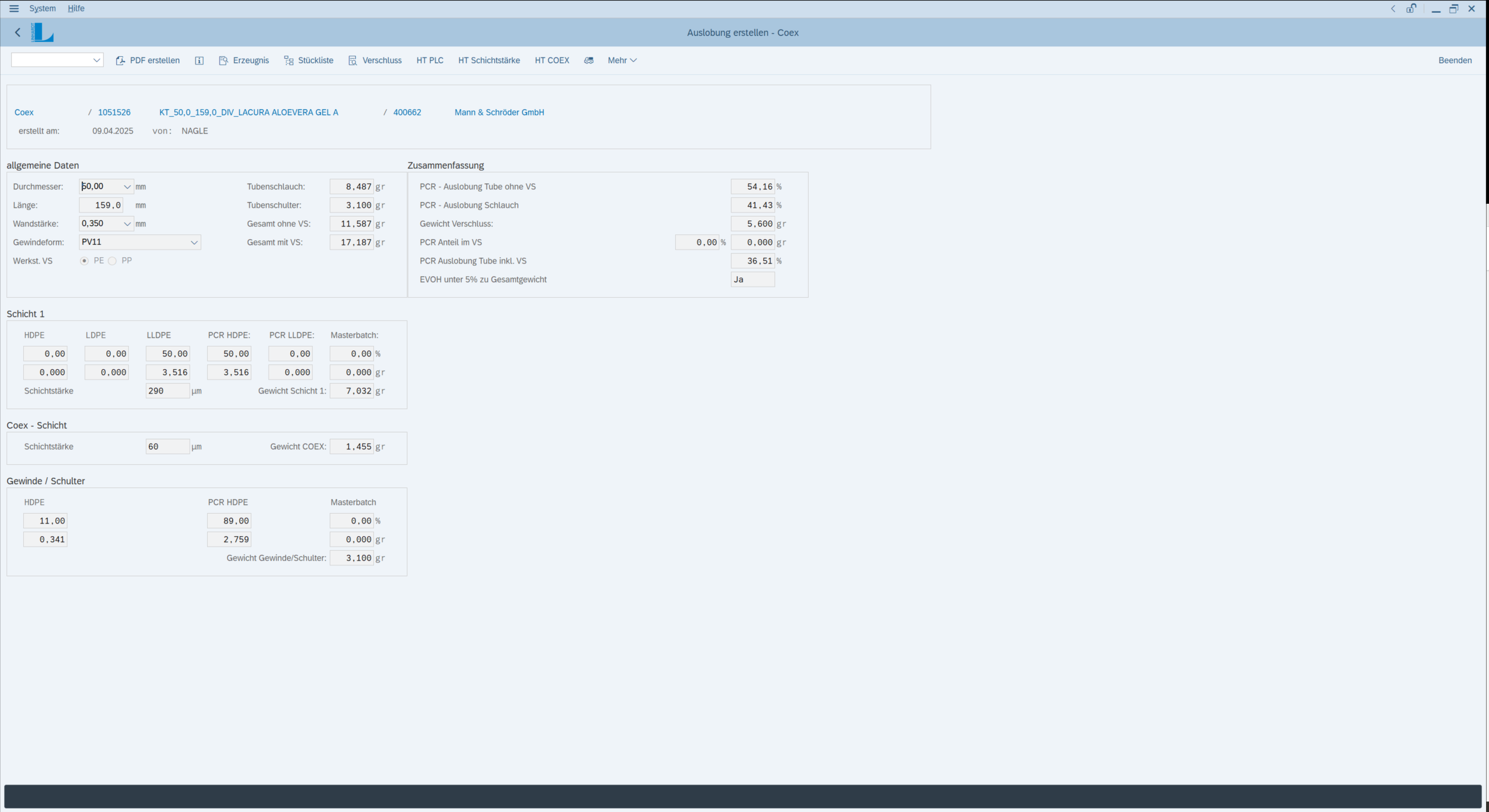Open the Stückliste structure icon
The image size is (1489, 812).
coord(289,60)
